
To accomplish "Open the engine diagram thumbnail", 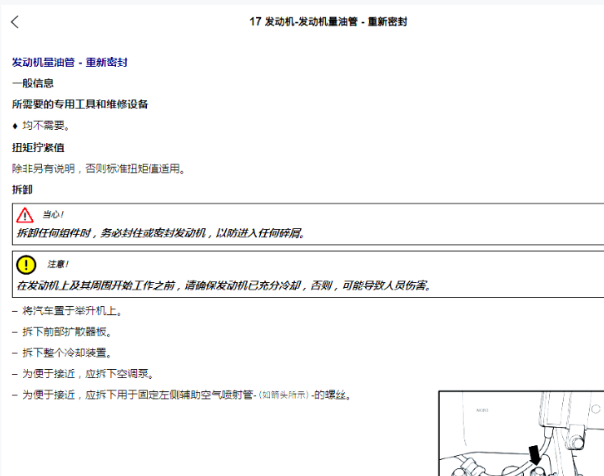I will click(x=521, y=433).
